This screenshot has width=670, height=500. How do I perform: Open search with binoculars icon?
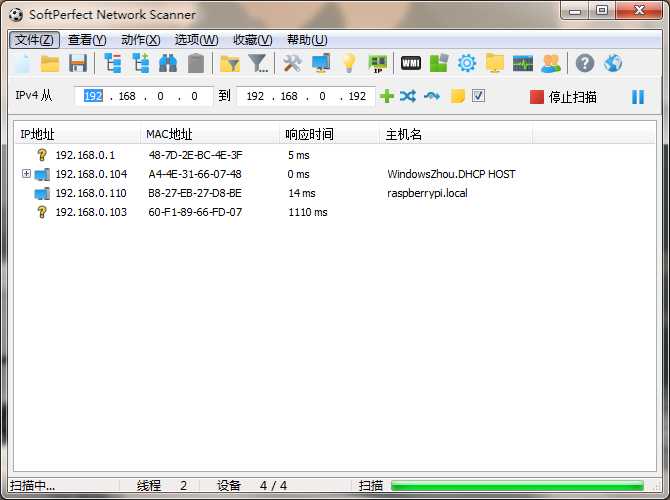tap(168, 64)
